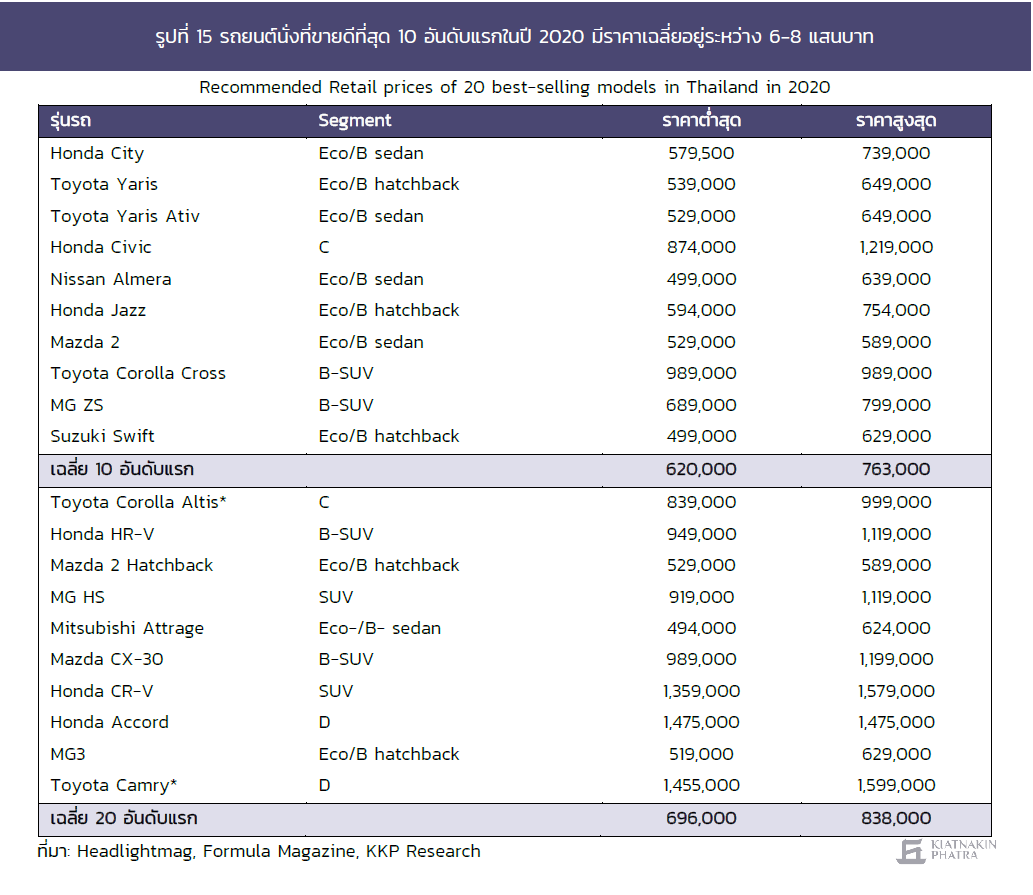Click the 'ราคาต่ำสุด' column header
The image size is (1033, 895).
click(702, 121)
